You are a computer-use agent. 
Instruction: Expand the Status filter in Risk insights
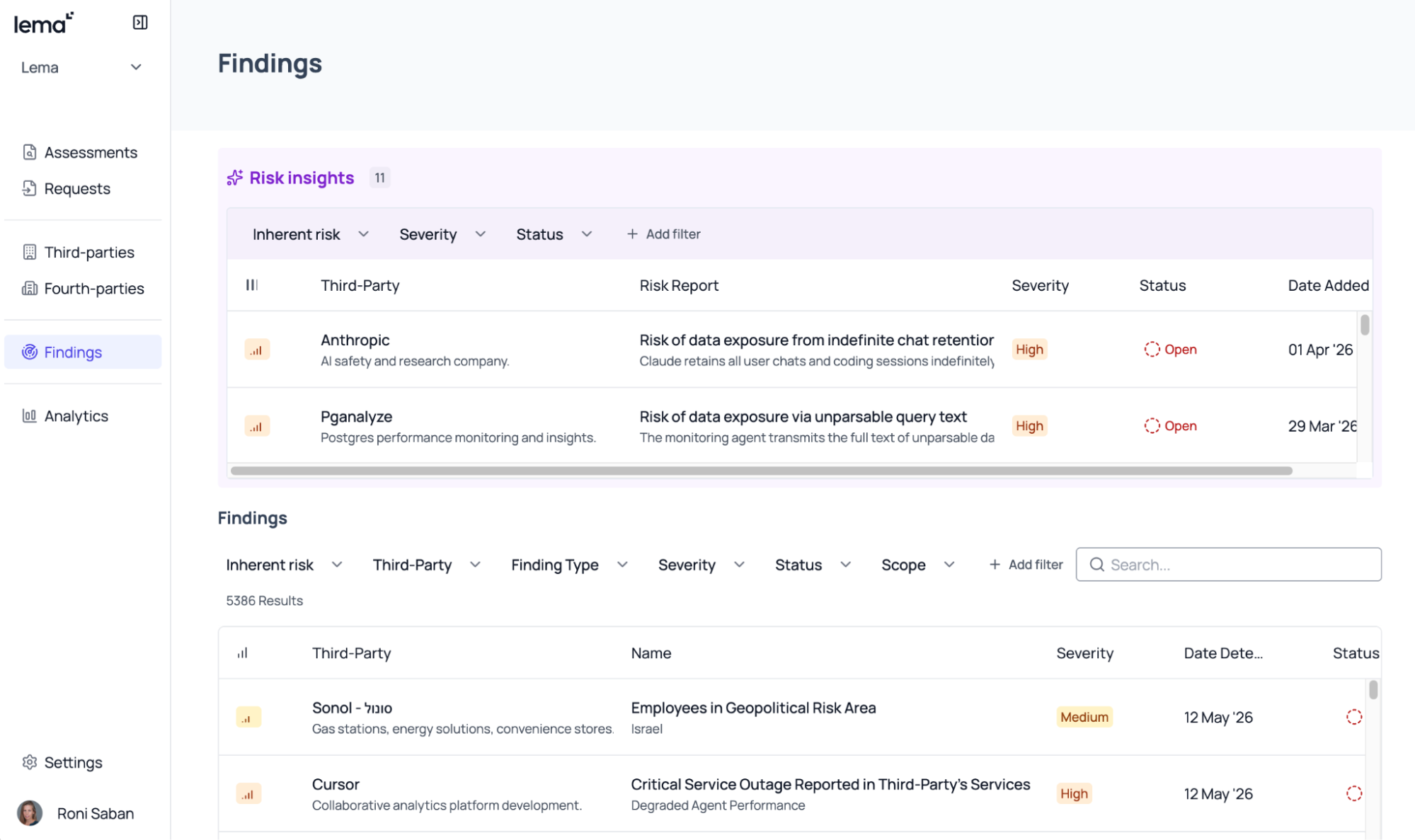click(x=554, y=234)
